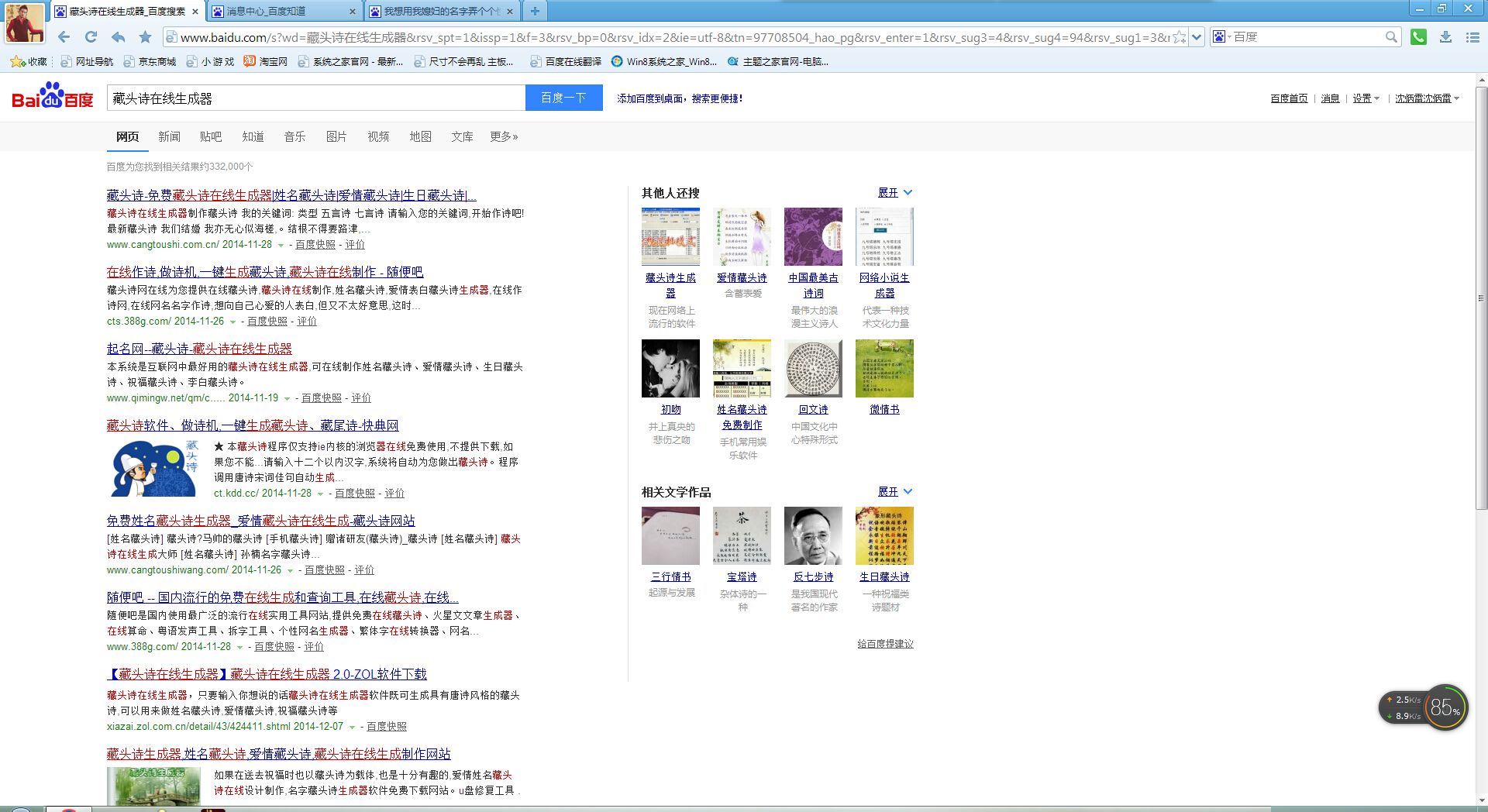
Task: Go back using the browser back arrow
Action: [x=64, y=36]
